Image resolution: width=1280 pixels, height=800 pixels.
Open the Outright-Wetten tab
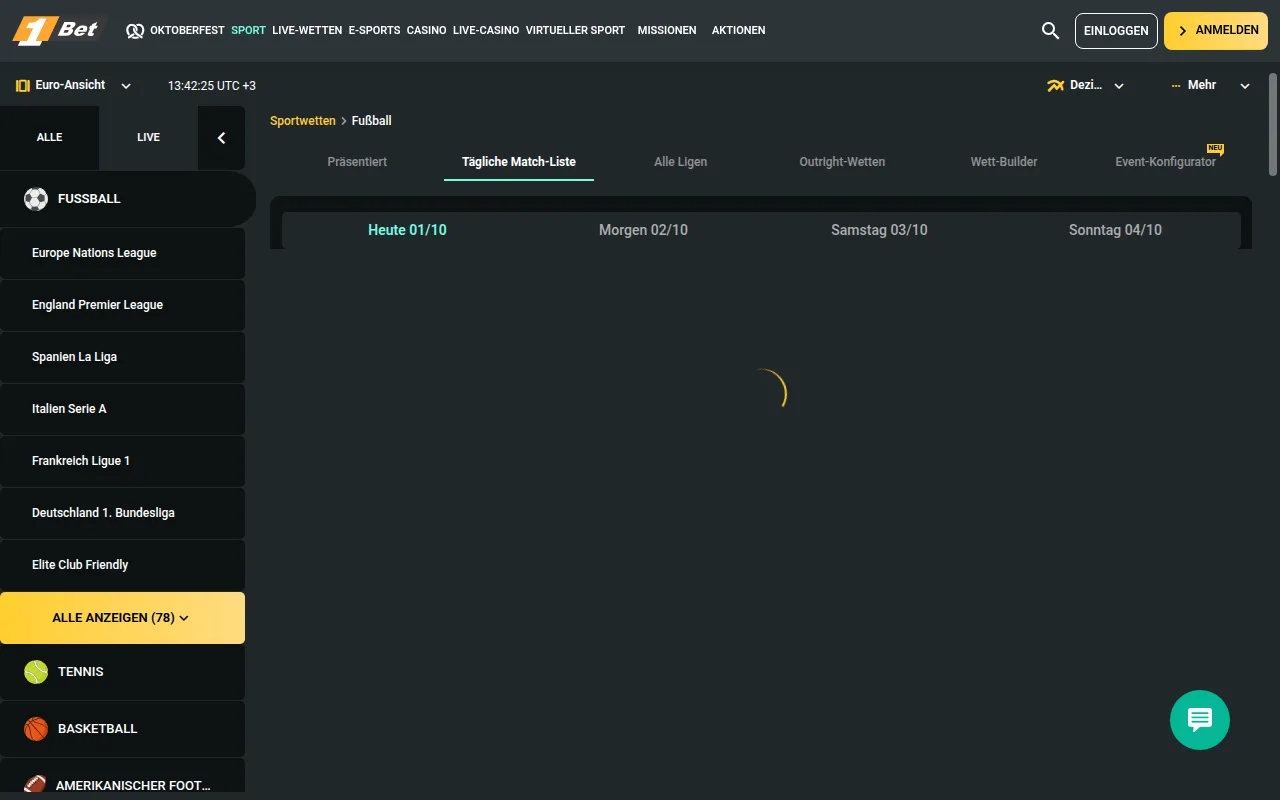point(842,162)
